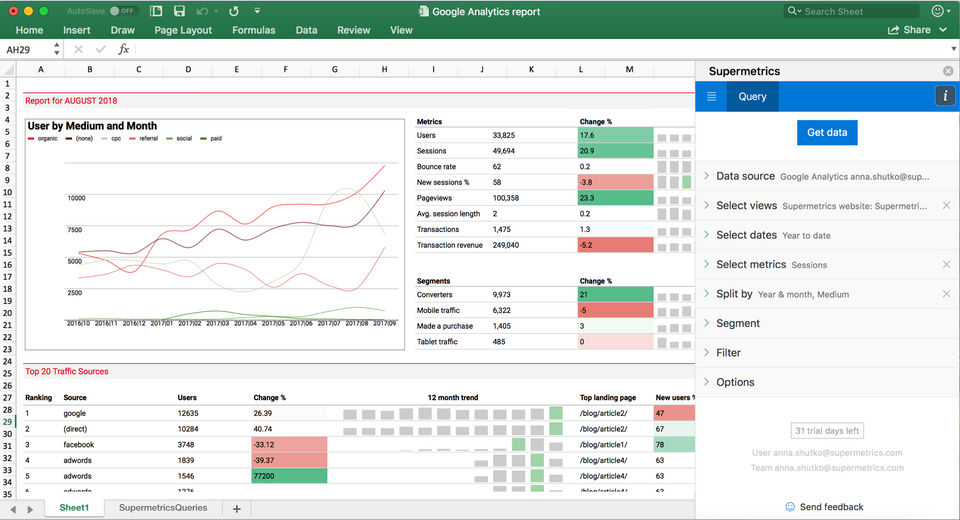Open the Draw ribbon tab
This screenshot has height=520, width=960.
click(x=122, y=30)
